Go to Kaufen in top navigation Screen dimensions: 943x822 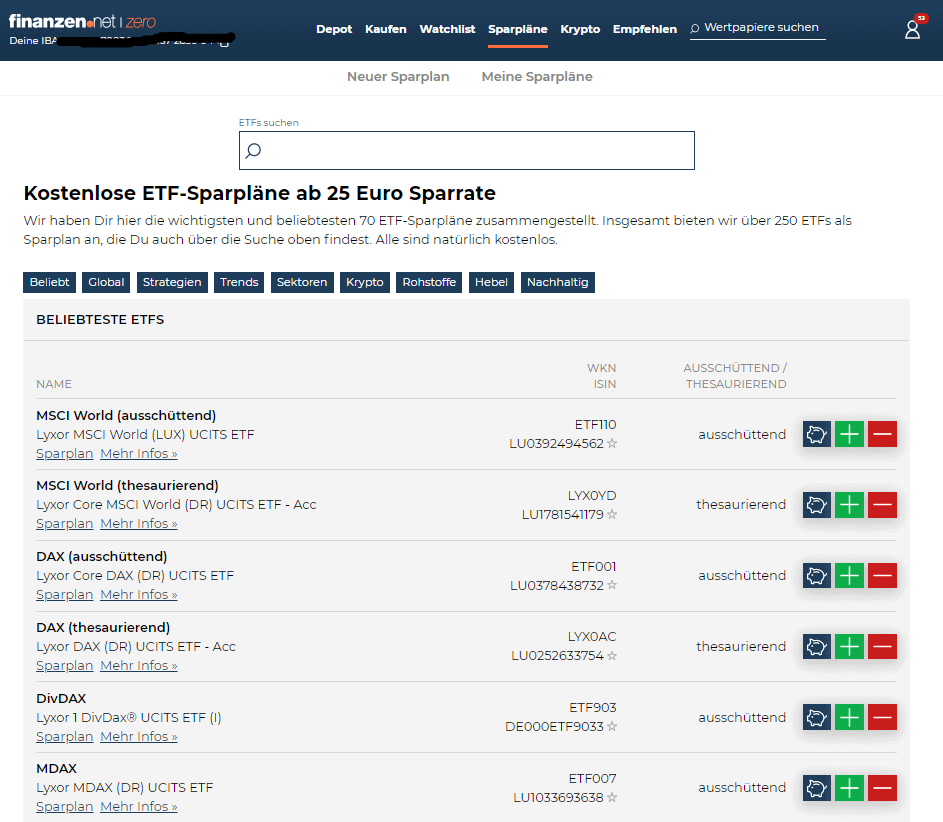[x=385, y=29]
